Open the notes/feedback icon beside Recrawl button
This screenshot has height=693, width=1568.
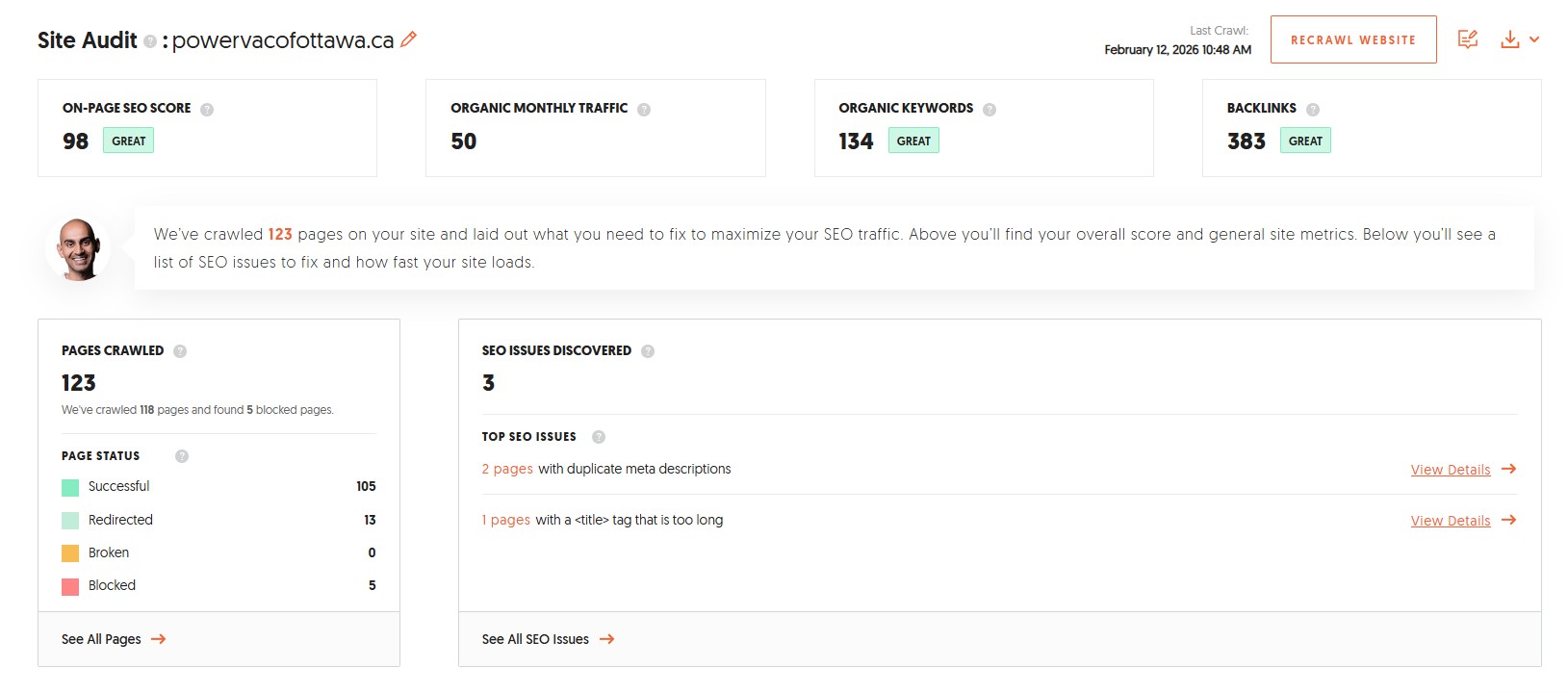[x=1467, y=39]
